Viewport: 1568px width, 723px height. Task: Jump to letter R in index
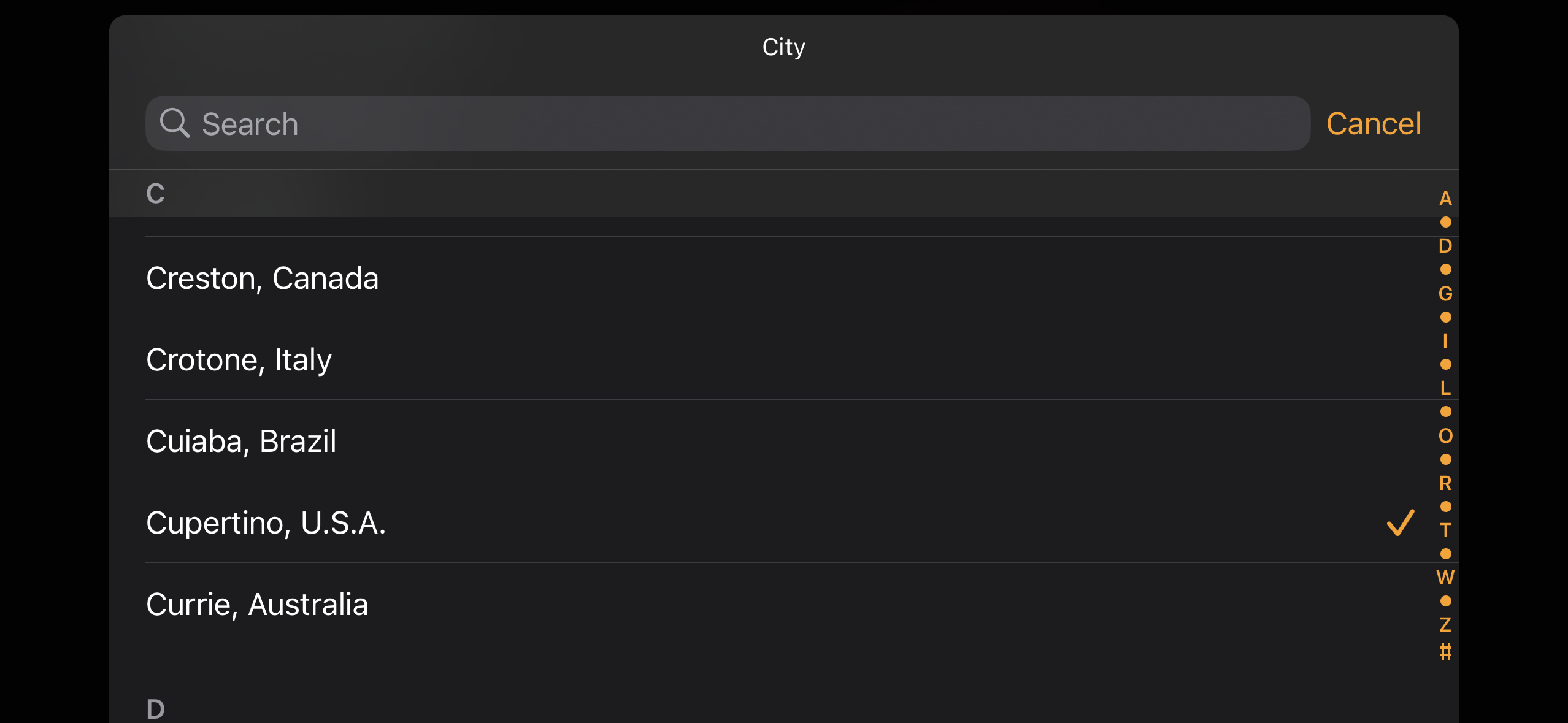pyautogui.click(x=1445, y=483)
